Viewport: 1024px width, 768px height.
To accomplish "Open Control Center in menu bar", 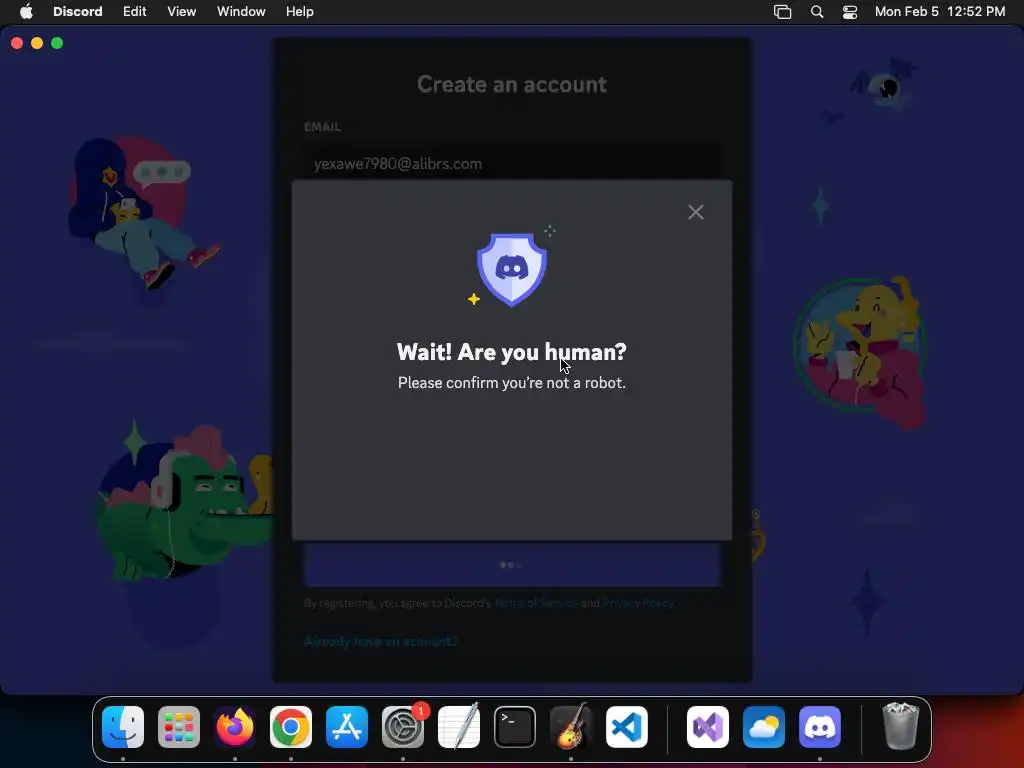I will tap(850, 12).
